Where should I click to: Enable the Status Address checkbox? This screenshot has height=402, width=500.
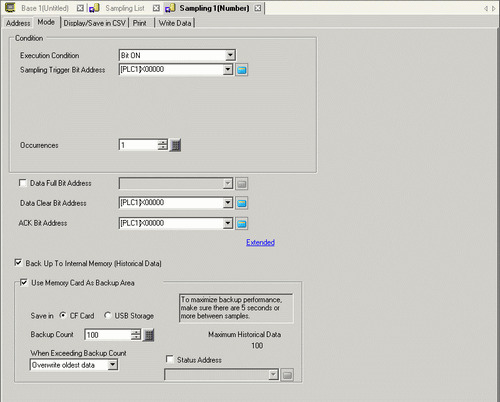tap(170, 359)
